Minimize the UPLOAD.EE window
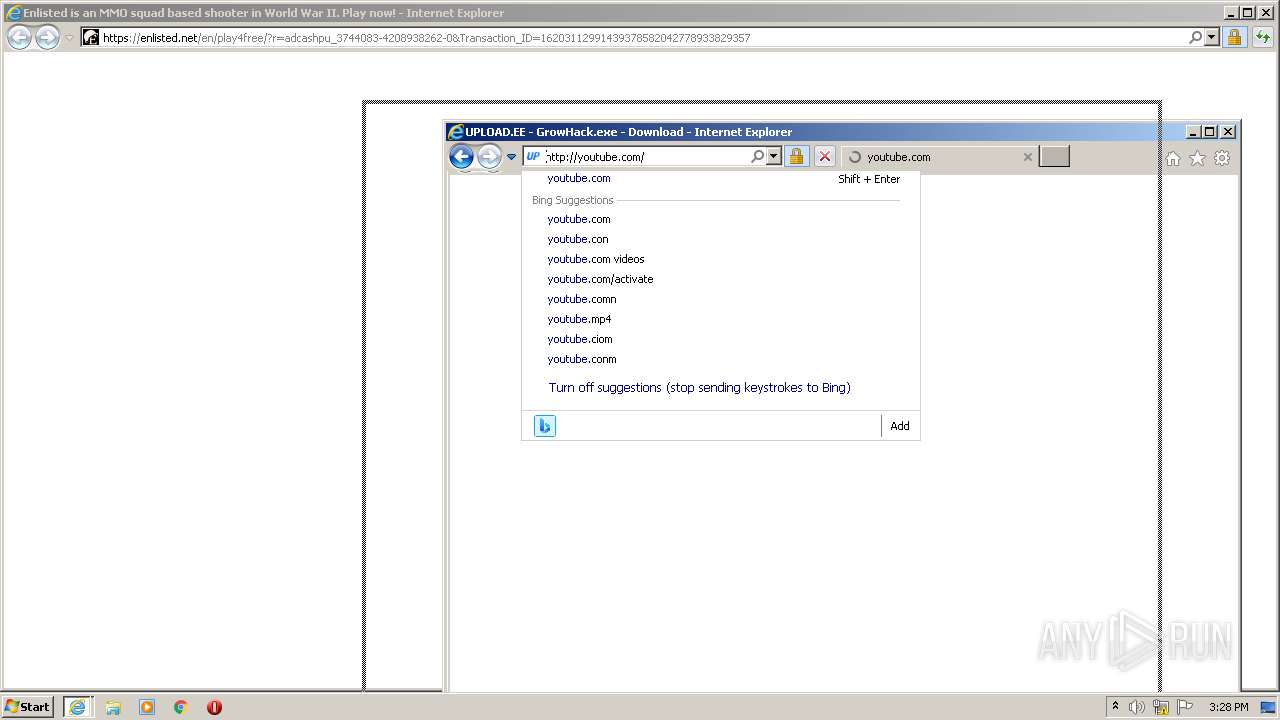The width and height of the screenshot is (1280, 720). coord(1194,131)
